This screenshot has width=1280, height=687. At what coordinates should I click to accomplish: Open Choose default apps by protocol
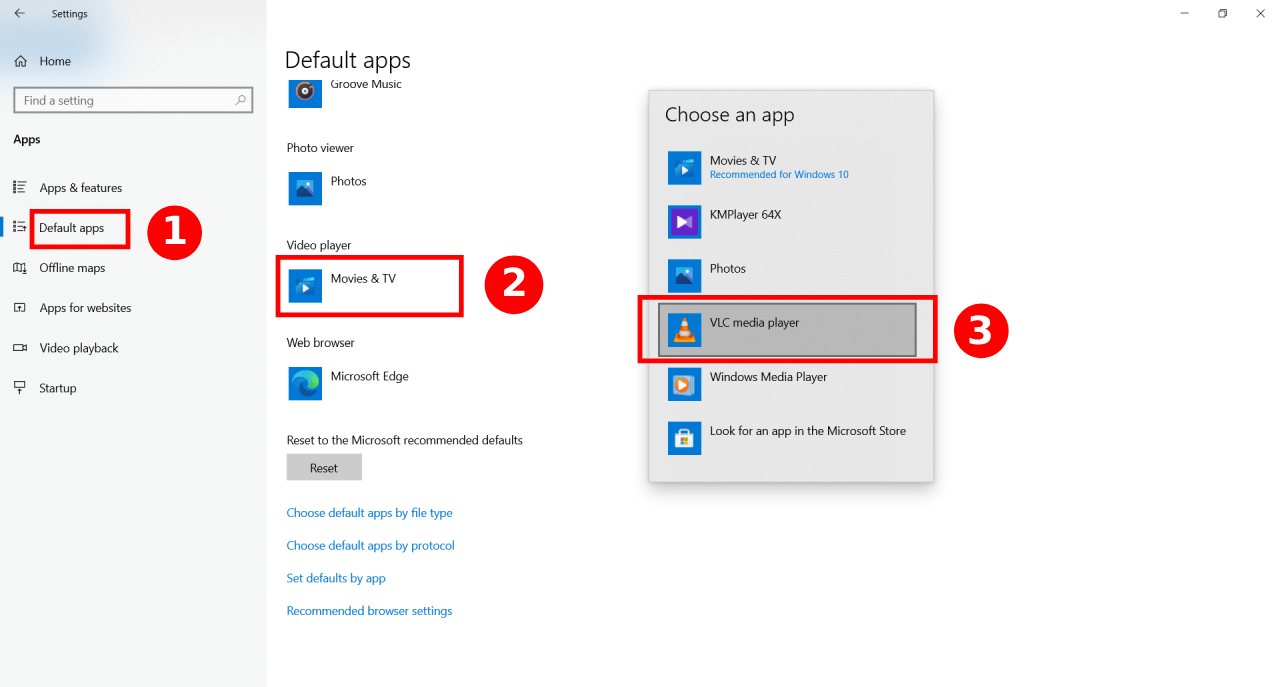(370, 546)
